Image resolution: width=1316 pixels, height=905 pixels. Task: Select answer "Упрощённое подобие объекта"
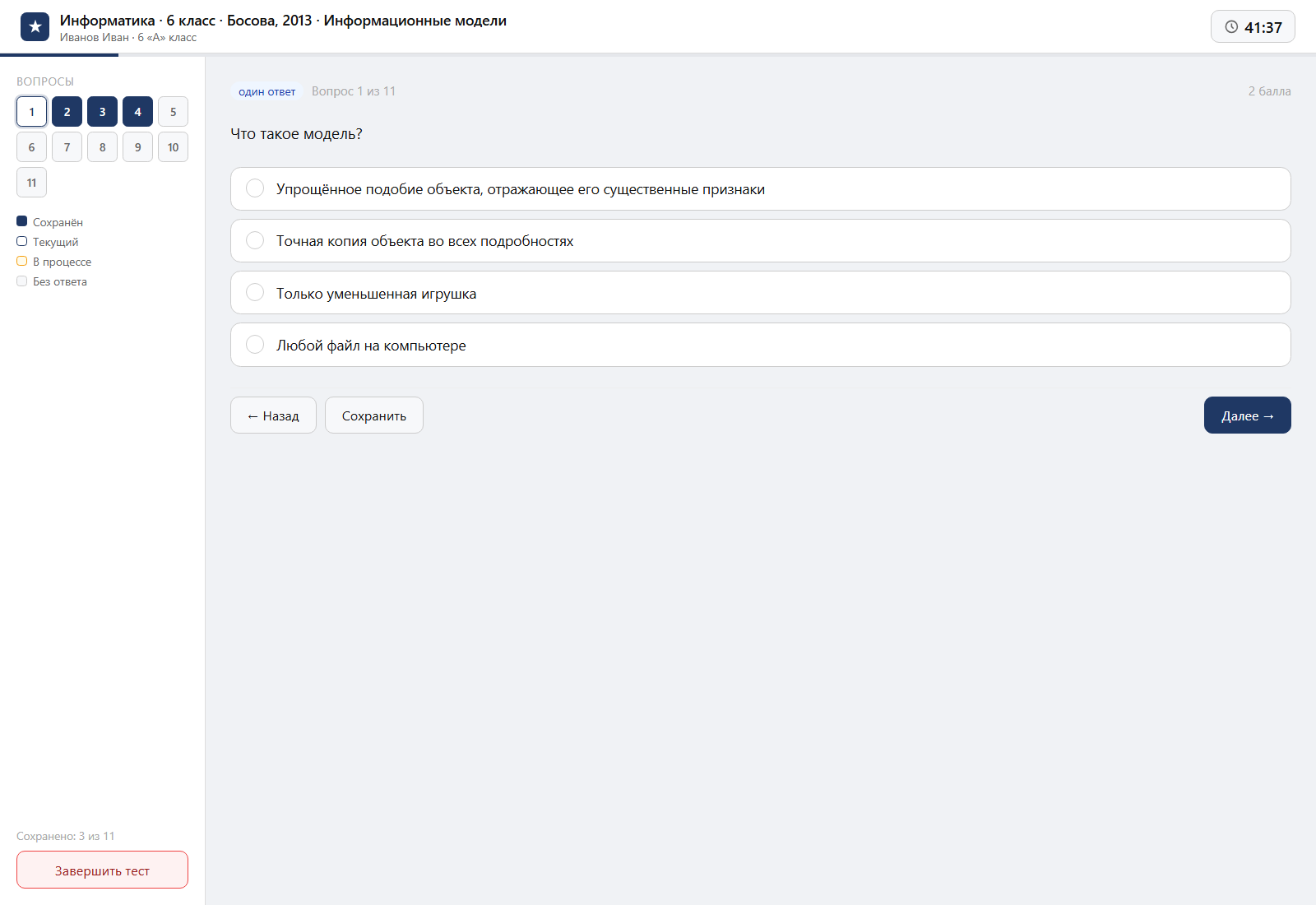pos(761,189)
